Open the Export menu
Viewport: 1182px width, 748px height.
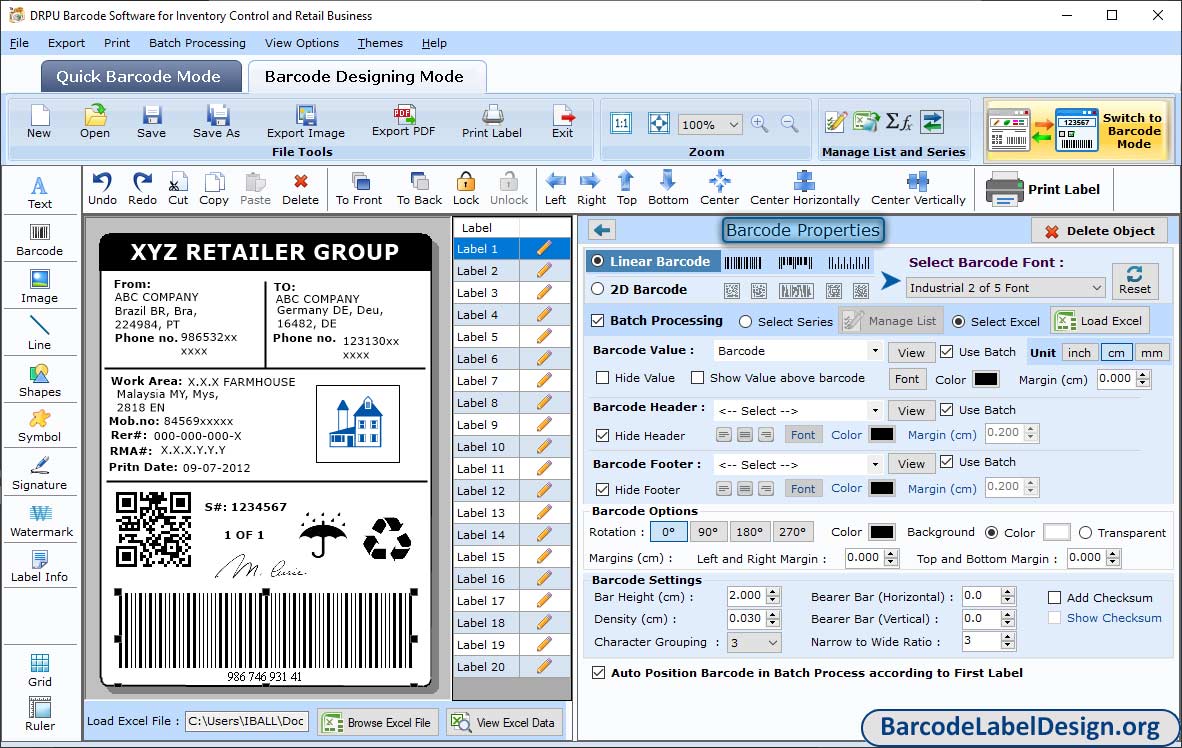66,43
